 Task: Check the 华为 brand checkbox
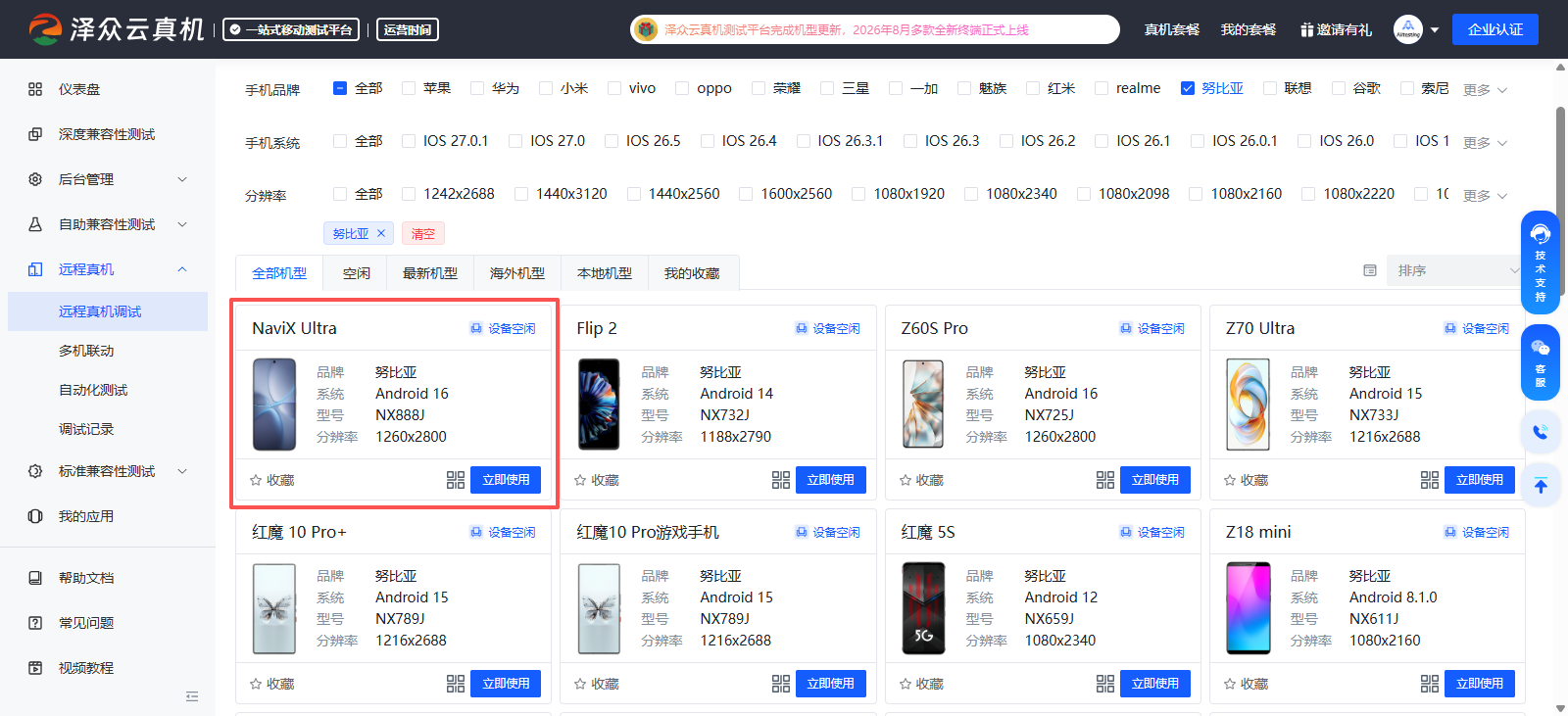[x=477, y=88]
